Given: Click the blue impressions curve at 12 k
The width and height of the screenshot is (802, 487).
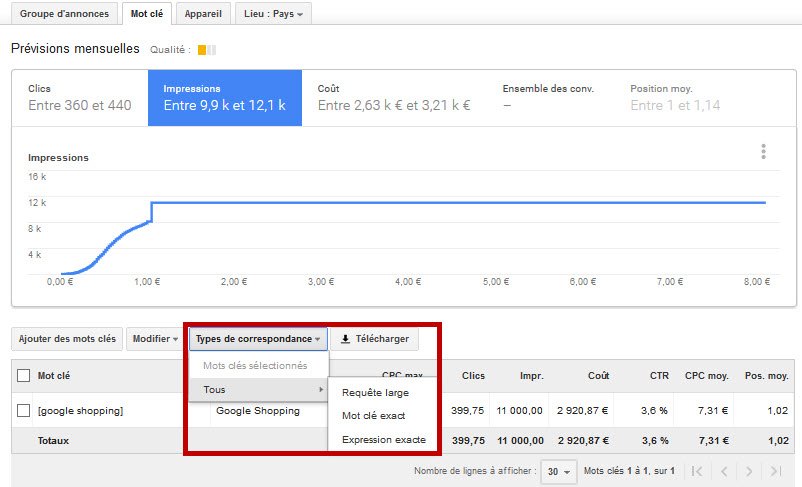Looking at the screenshot, I should [458, 203].
